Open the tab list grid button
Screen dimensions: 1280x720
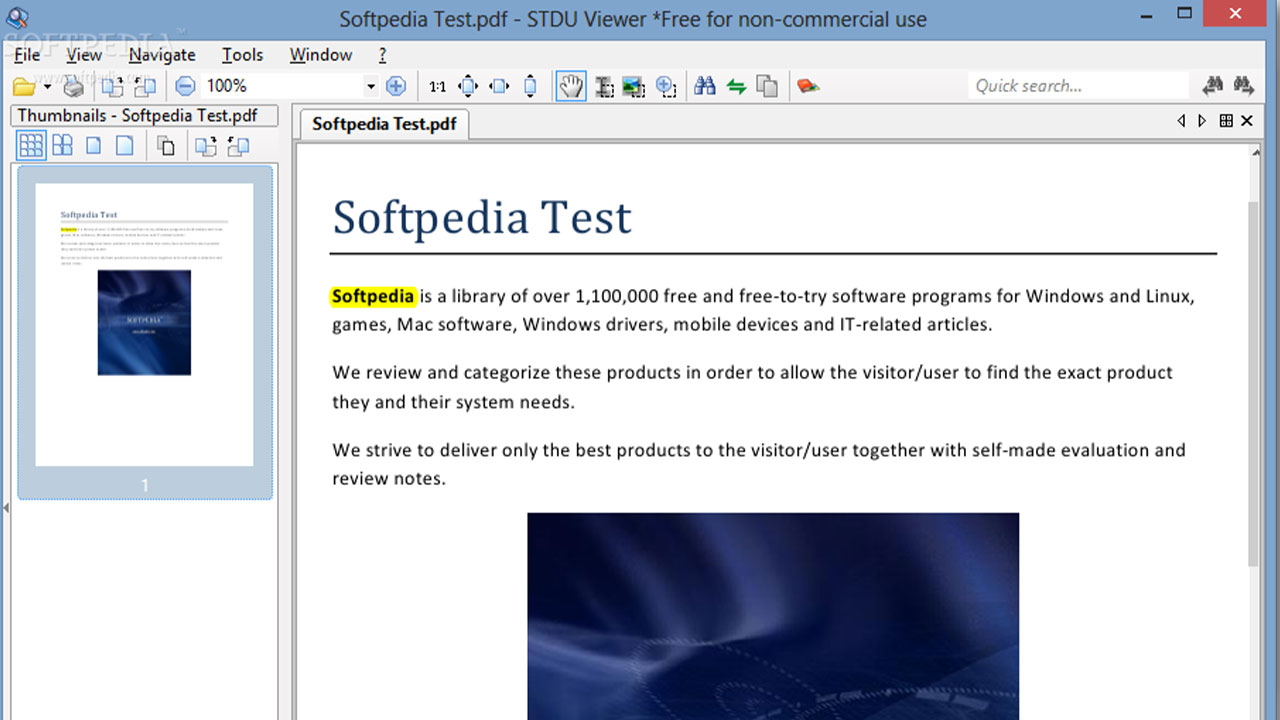[x=1226, y=121]
